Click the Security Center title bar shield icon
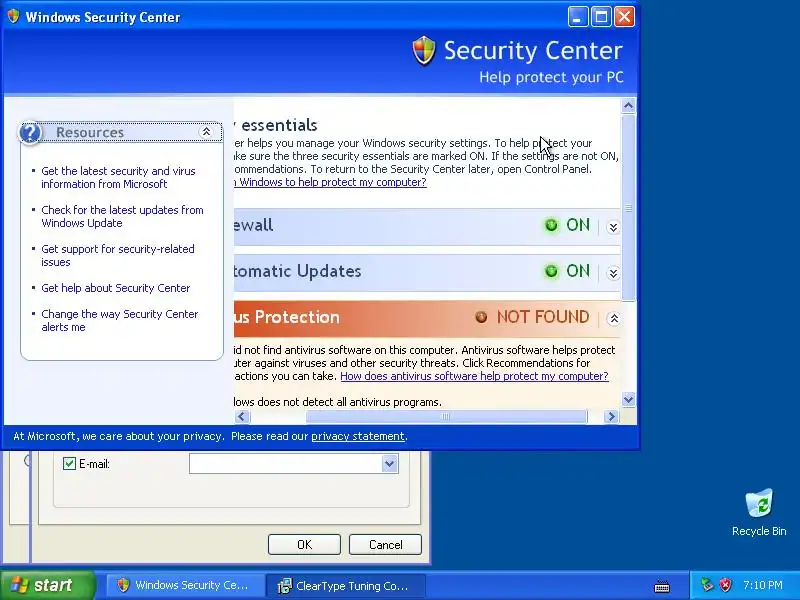The width and height of the screenshot is (800, 600). (x=14, y=16)
